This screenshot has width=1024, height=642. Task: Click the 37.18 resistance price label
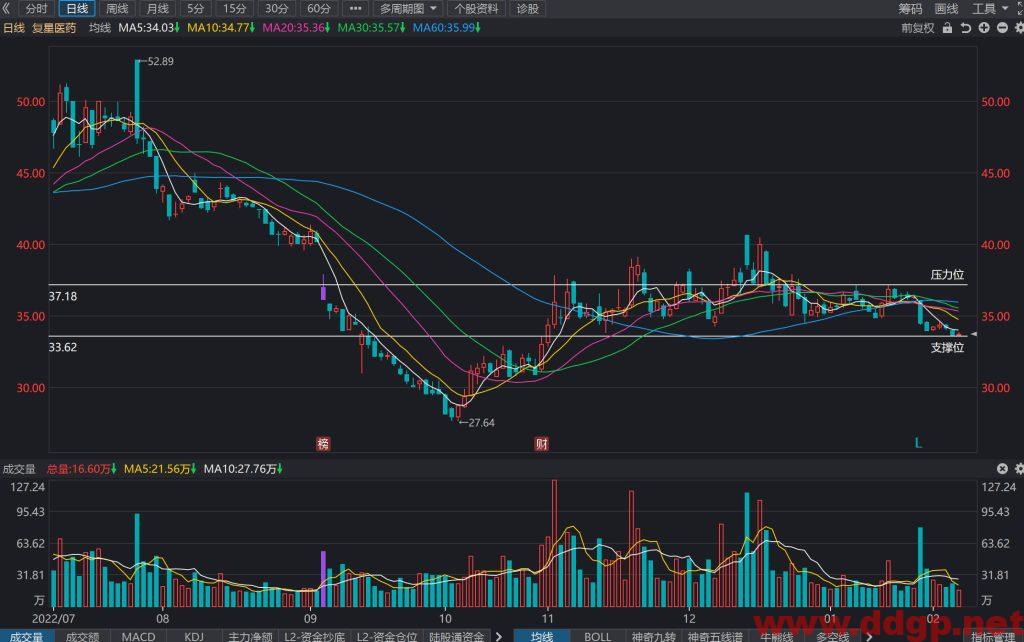pyautogui.click(x=63, y=297)
